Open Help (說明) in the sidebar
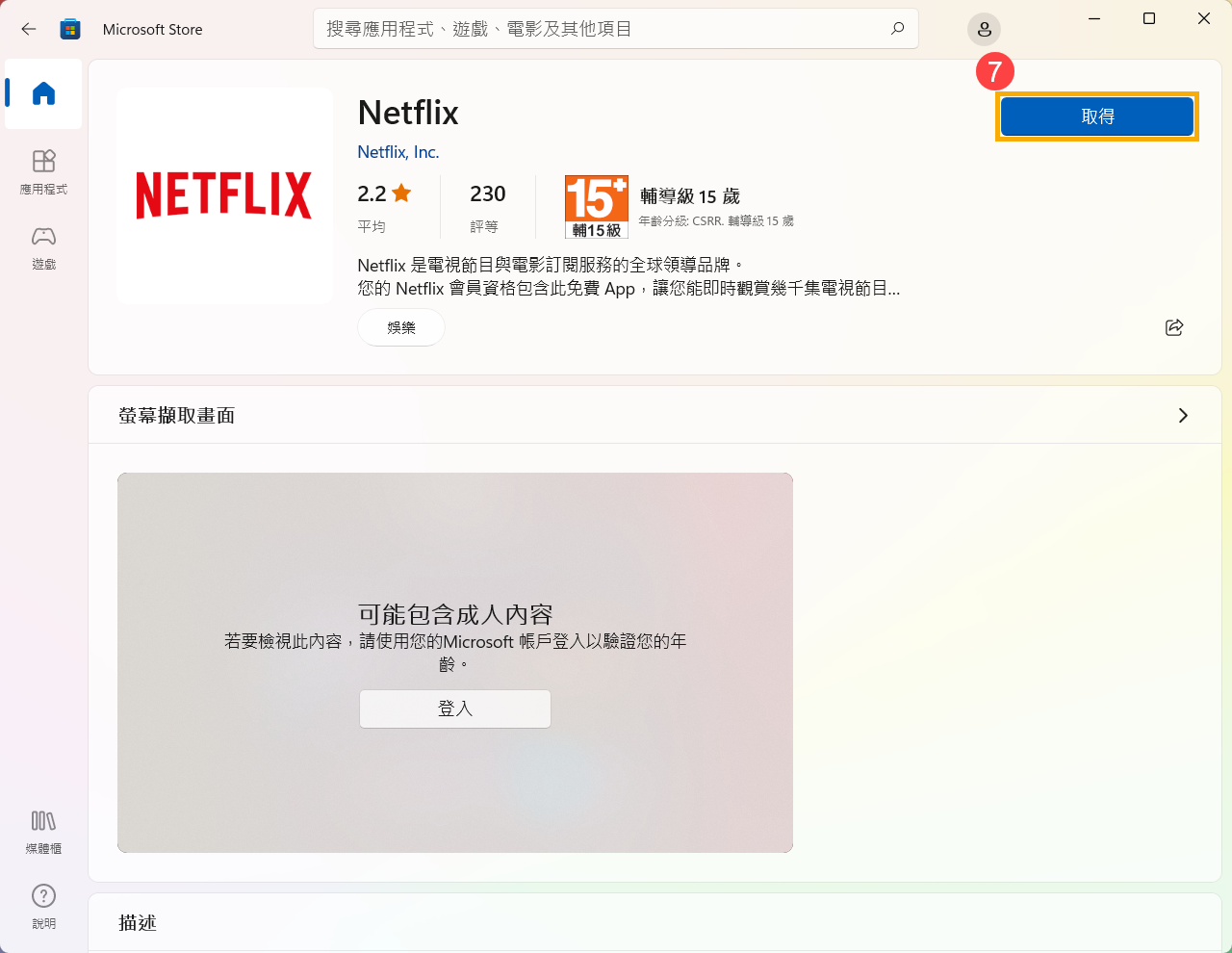Viewport: 1232px width, 953px height. [43, 906]
